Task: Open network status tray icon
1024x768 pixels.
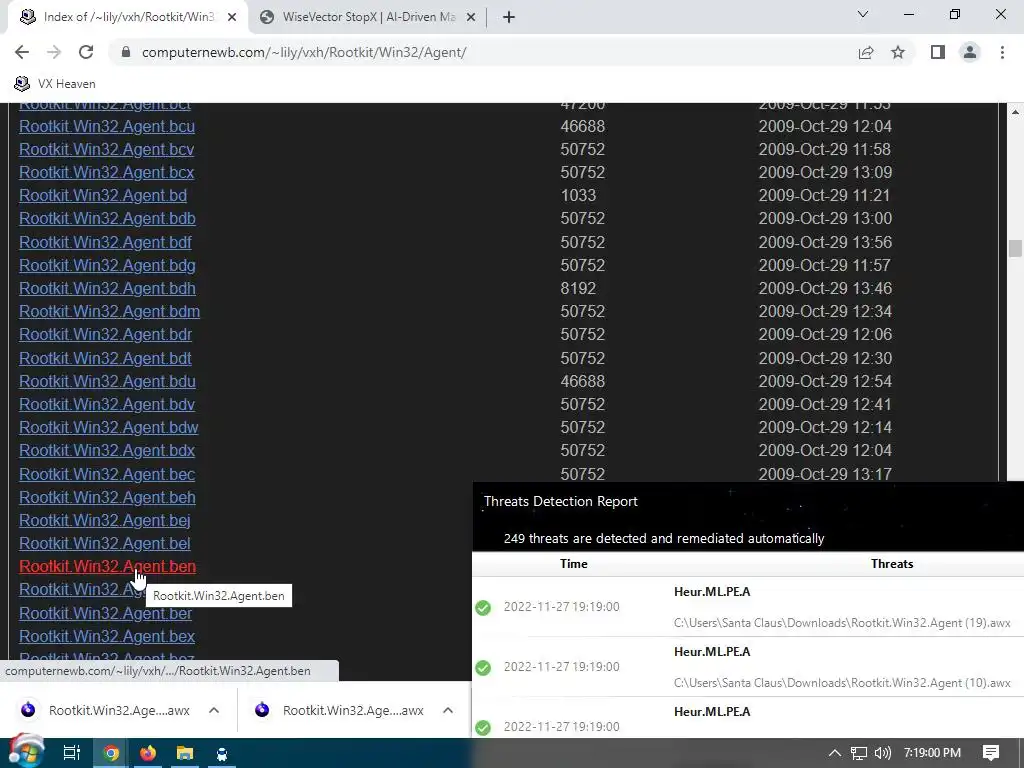Action: [x=859, y=753]
